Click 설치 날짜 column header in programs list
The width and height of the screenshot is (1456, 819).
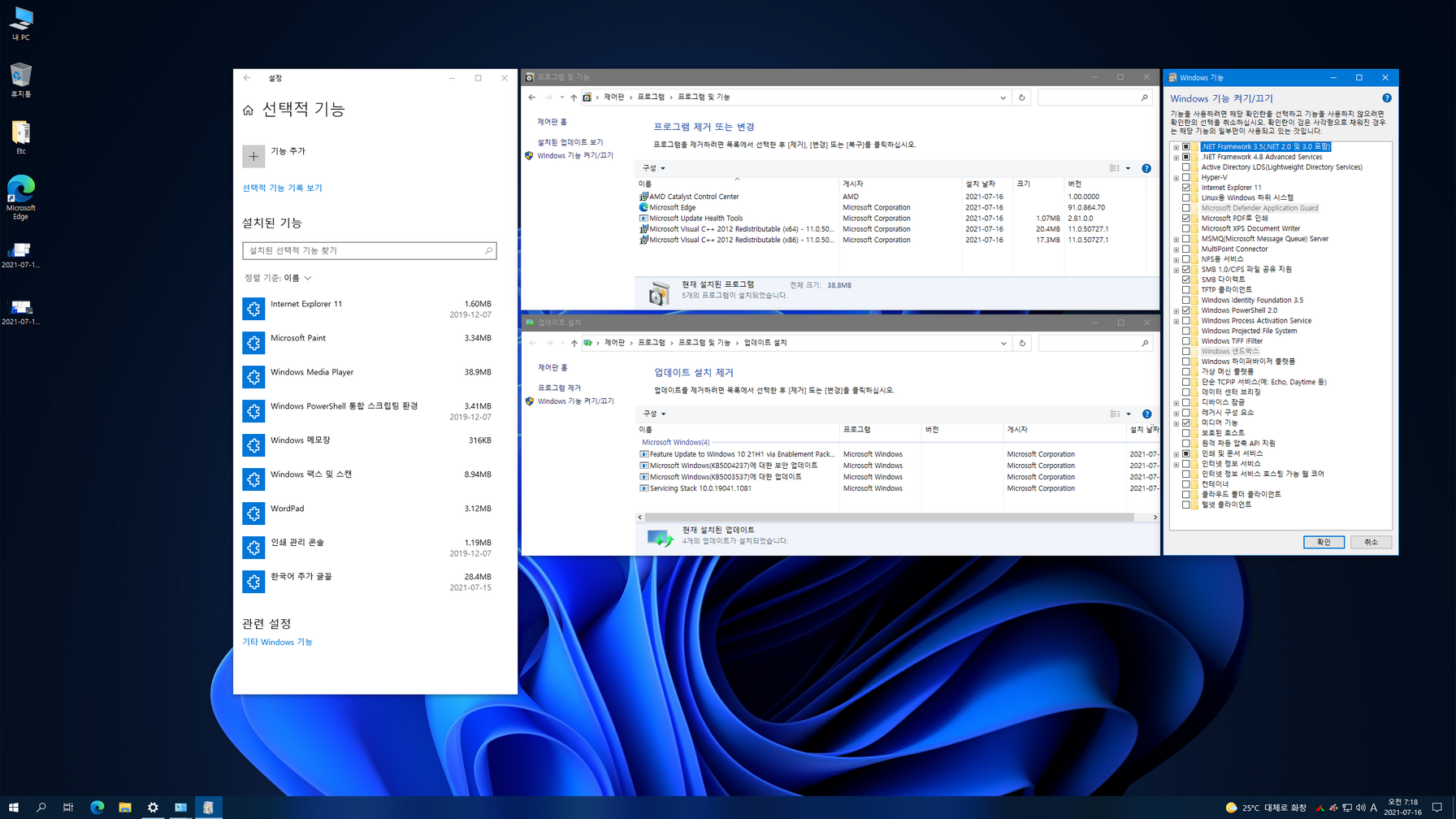click(x=989, y=184)
